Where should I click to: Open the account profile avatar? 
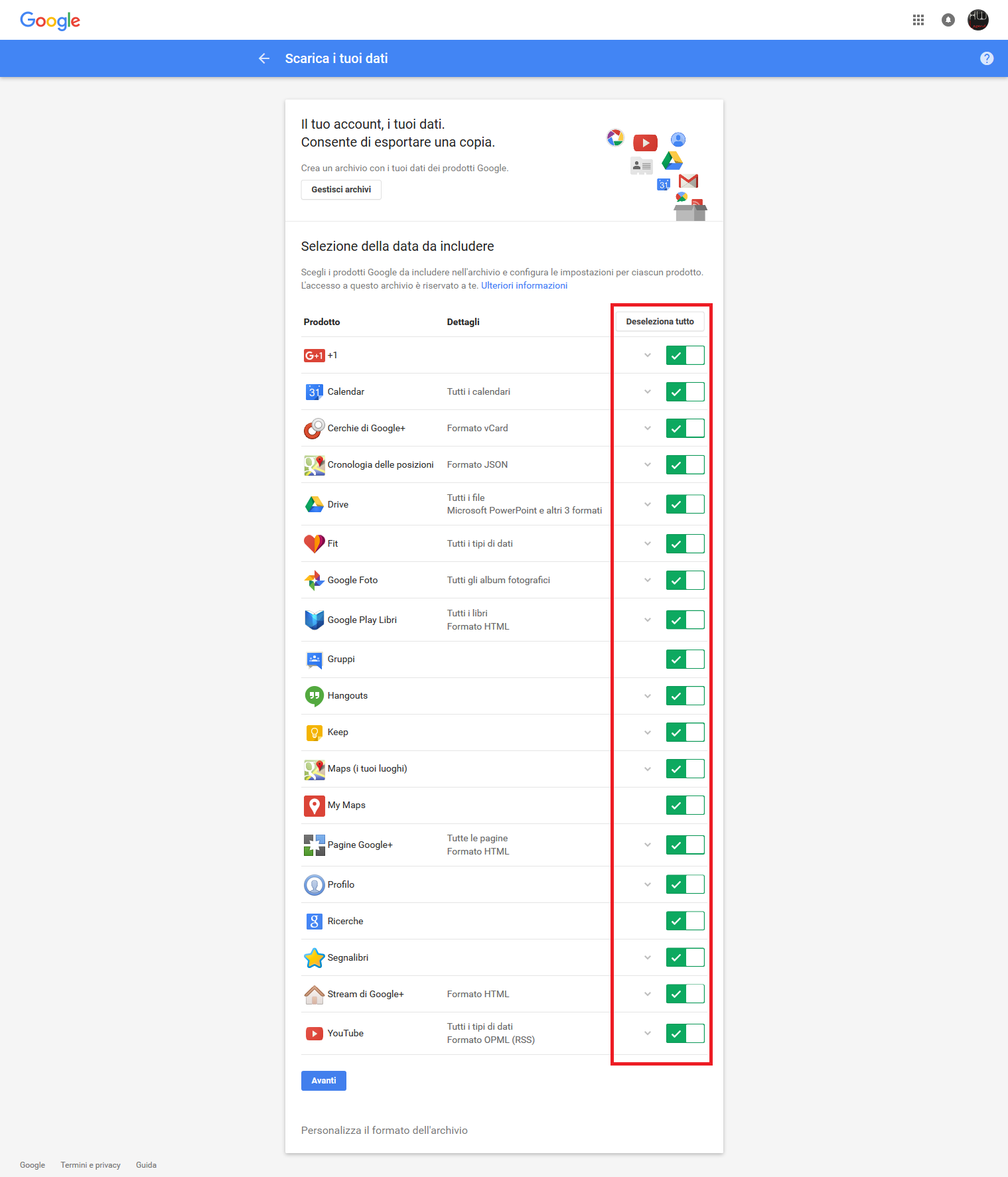[x=978, y=20]
